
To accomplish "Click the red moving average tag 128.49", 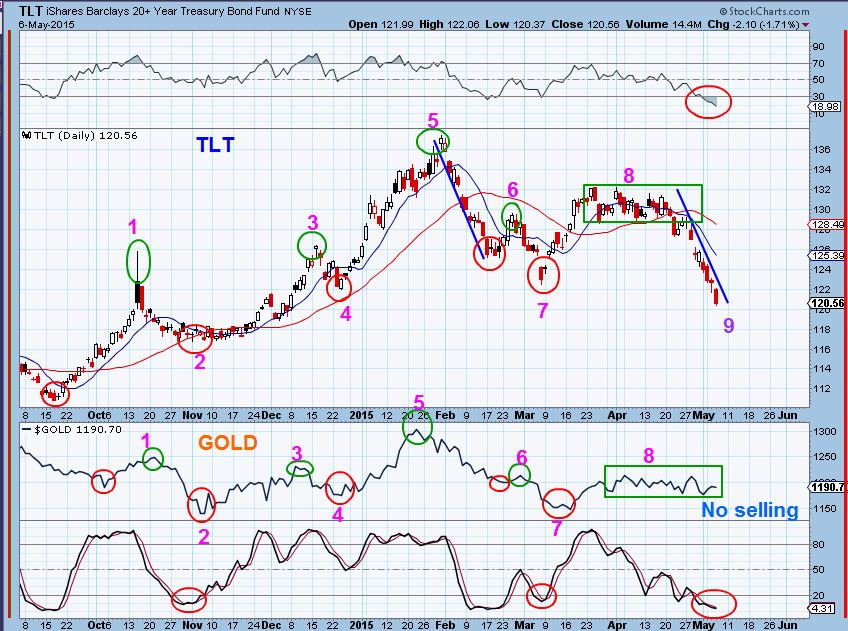I will click(827, 224).
